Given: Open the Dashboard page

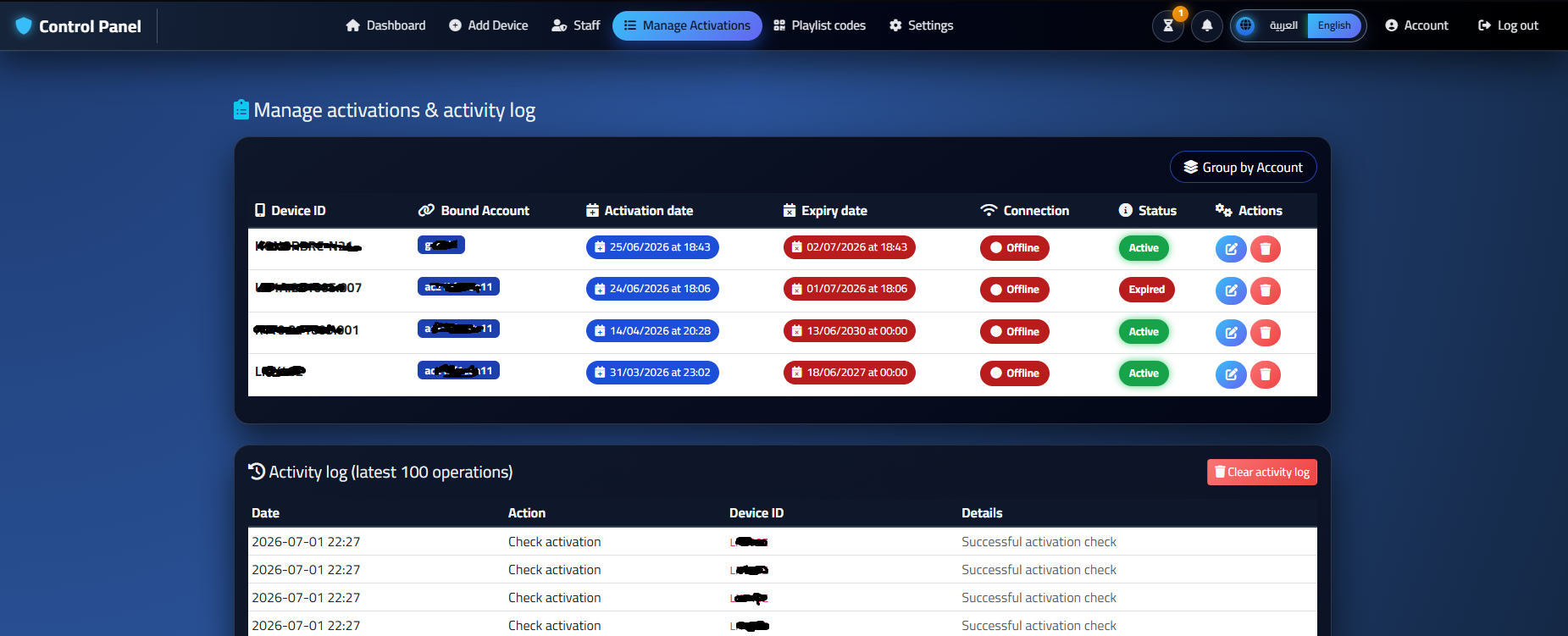Looking at the screenshot, I should [385, 25].
